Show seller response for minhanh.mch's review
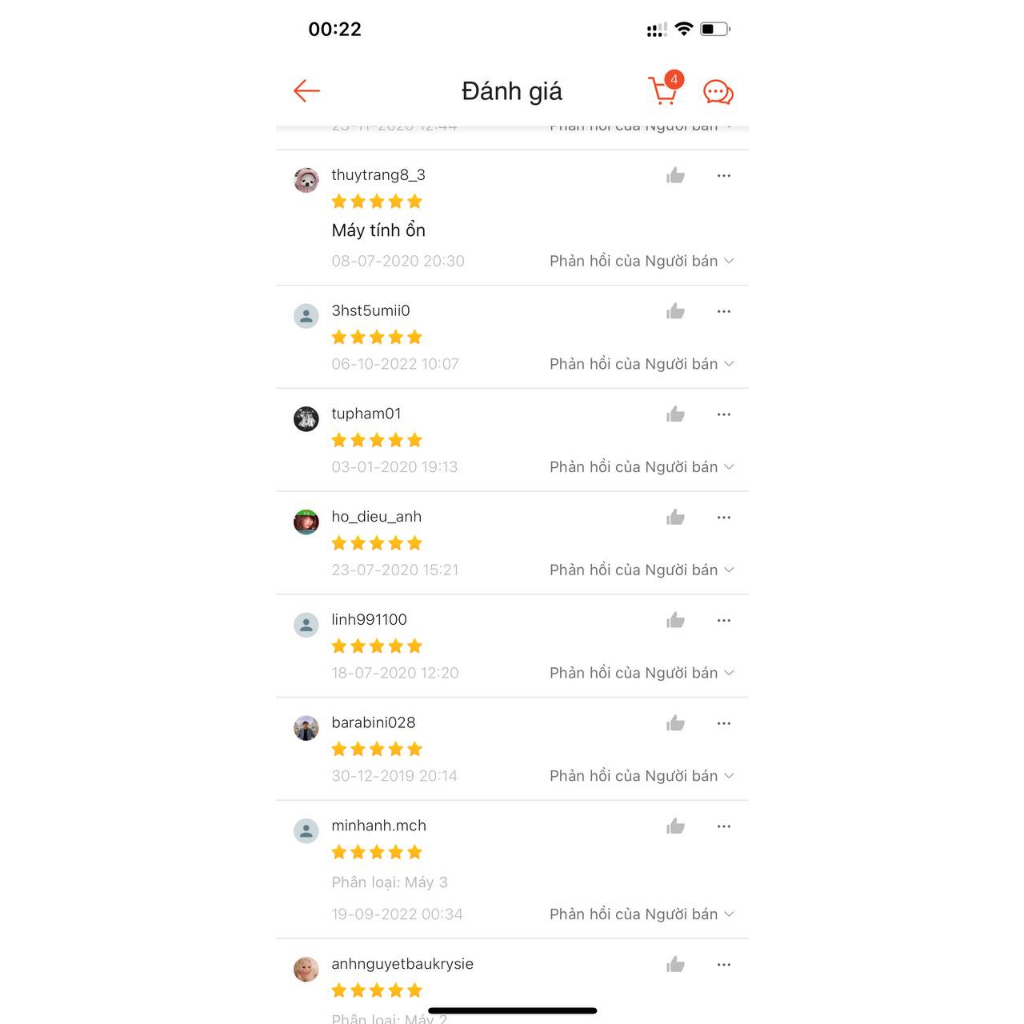The image size is (1024, 1024). point(641,914)
